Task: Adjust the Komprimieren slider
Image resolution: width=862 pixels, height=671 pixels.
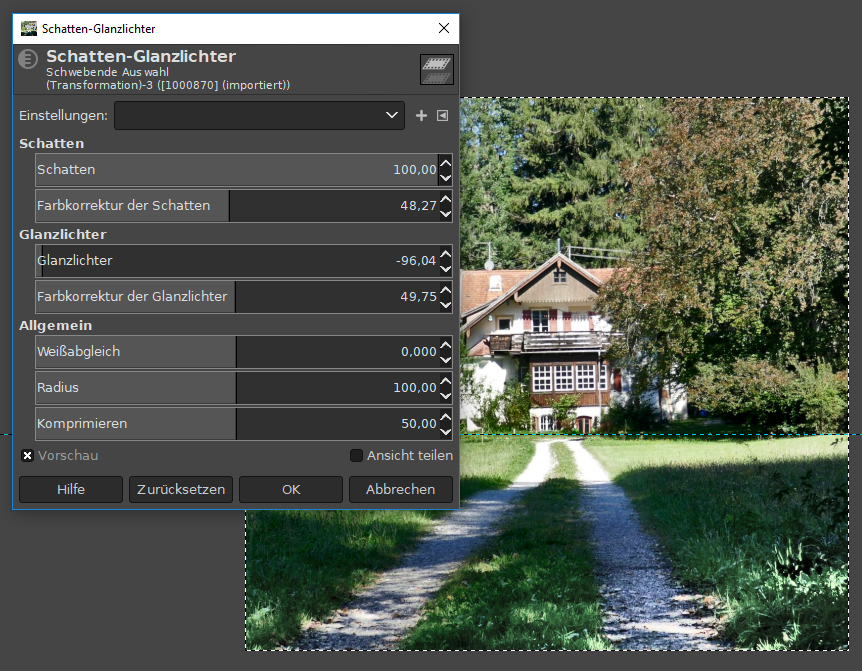Action: 237,424
